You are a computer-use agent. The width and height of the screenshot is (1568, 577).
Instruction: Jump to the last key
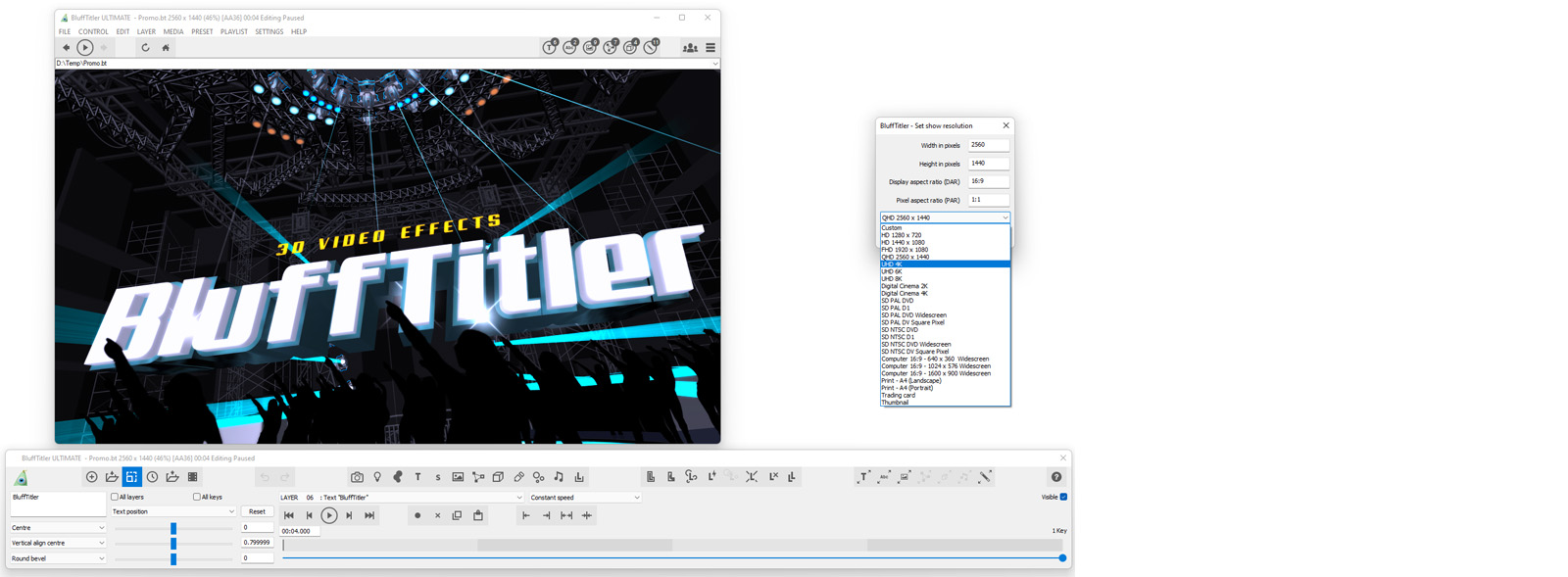pyautogui.click(x=369, y=515)
